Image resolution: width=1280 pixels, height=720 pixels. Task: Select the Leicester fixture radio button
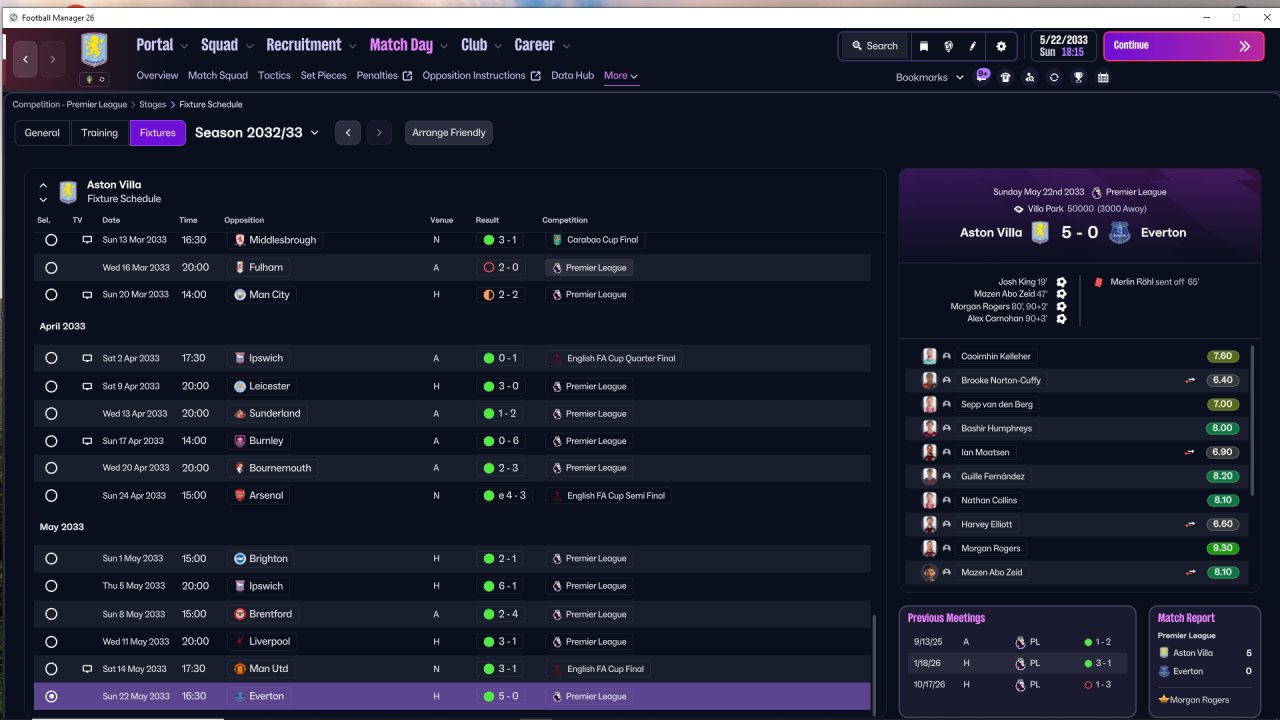click(51, 386)
